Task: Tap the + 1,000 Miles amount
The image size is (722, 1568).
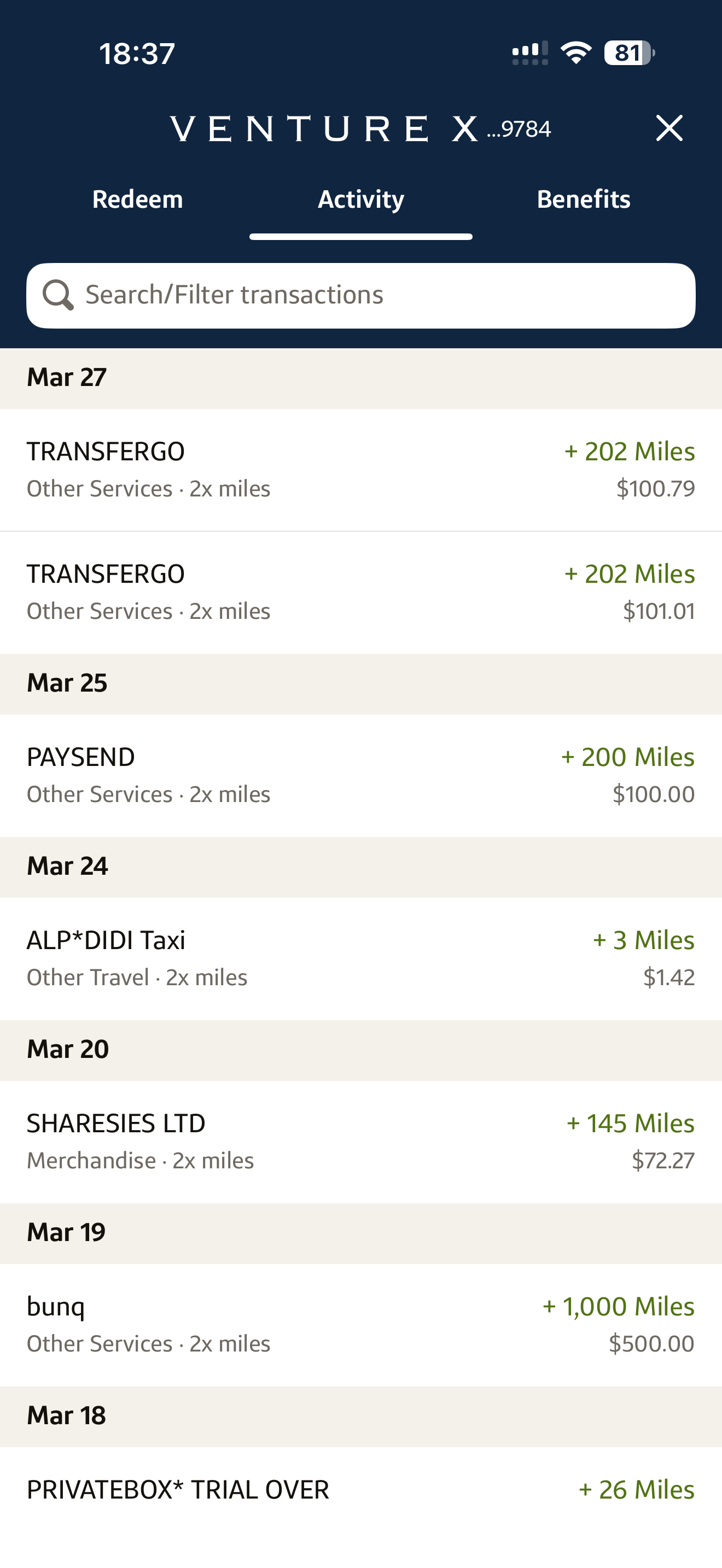Action: 618,1306
